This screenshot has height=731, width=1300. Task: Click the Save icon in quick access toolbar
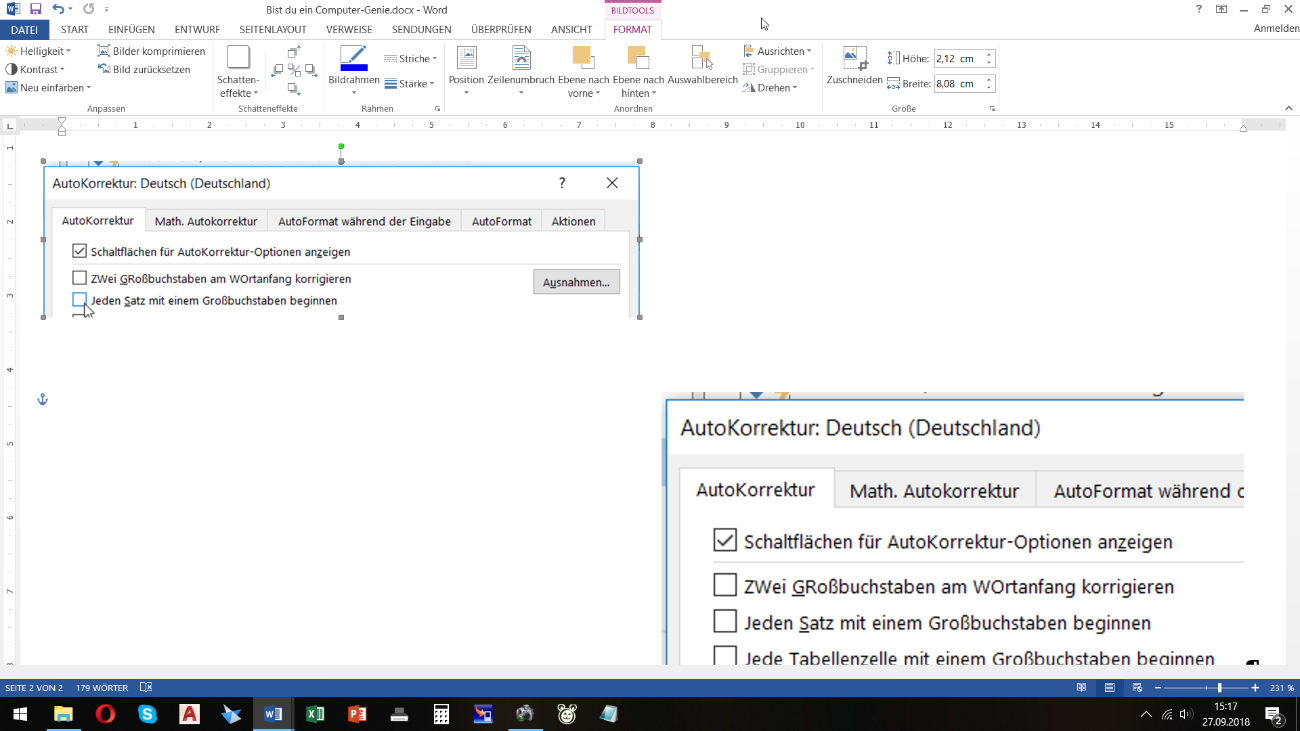pyautogui.click(x=35, y=9)
